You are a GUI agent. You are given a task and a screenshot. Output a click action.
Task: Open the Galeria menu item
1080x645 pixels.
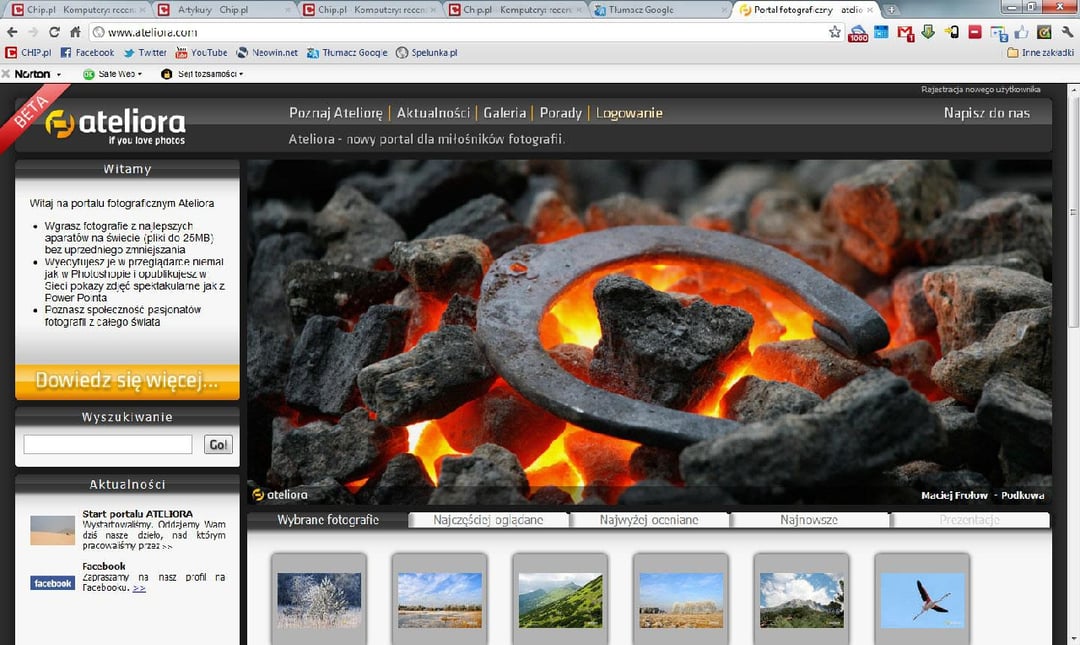[x=504, y=113]
